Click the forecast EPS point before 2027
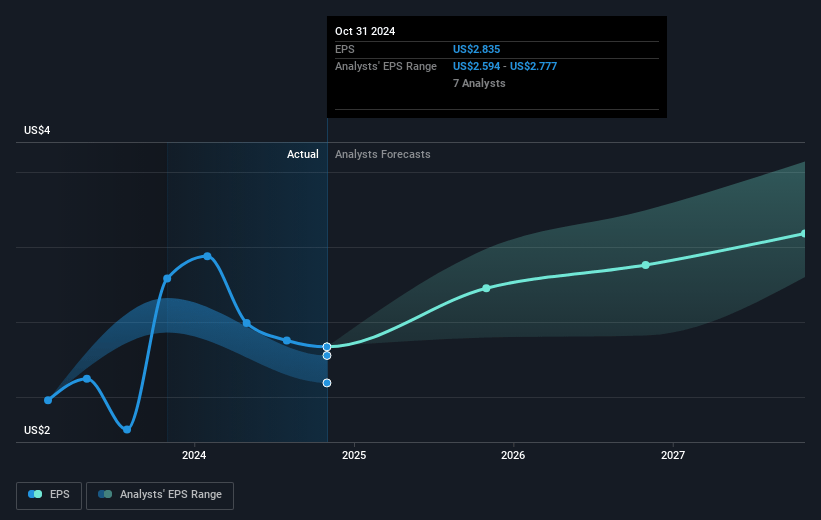 [x=646, y=265]
